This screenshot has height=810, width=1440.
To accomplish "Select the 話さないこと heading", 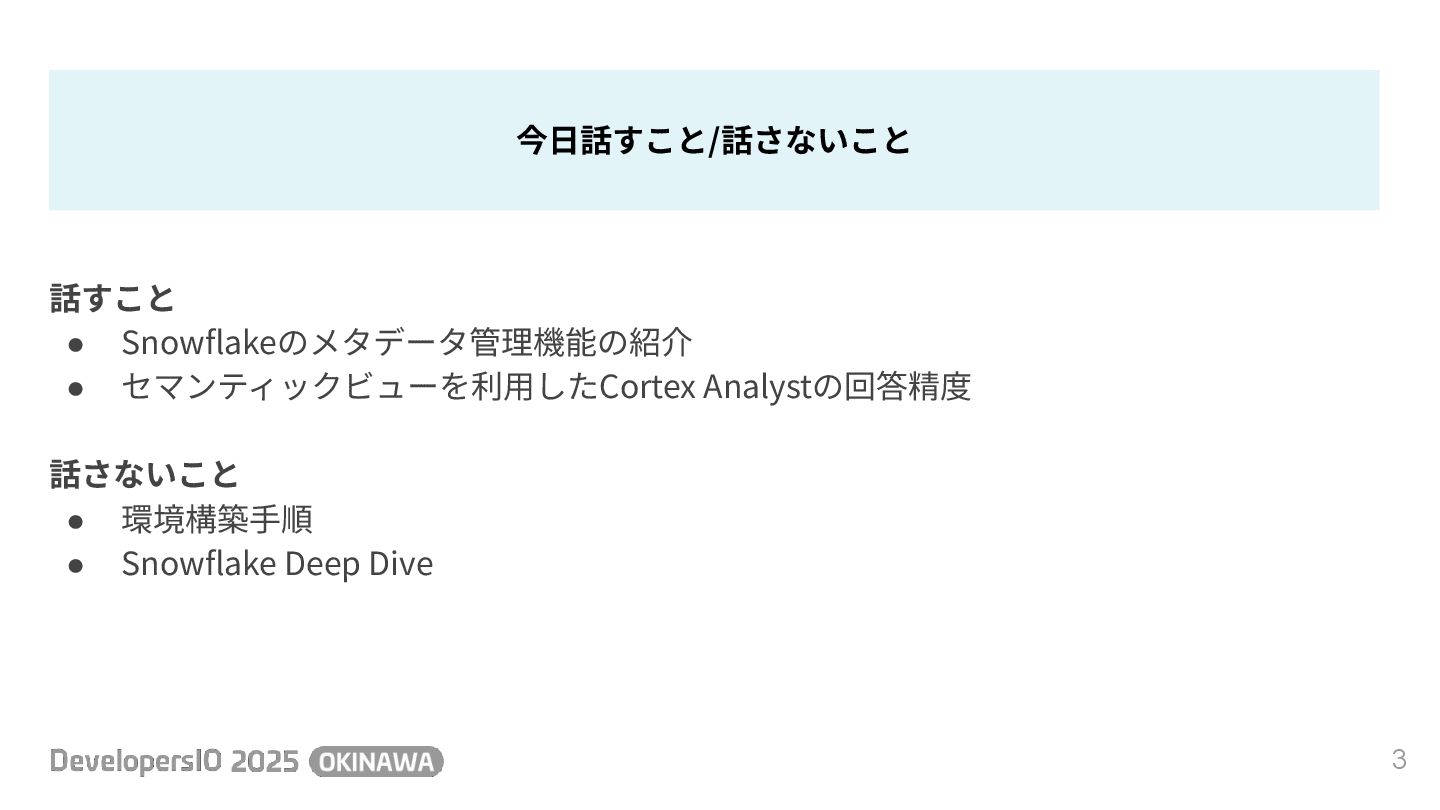I will (x=145, y=474).
